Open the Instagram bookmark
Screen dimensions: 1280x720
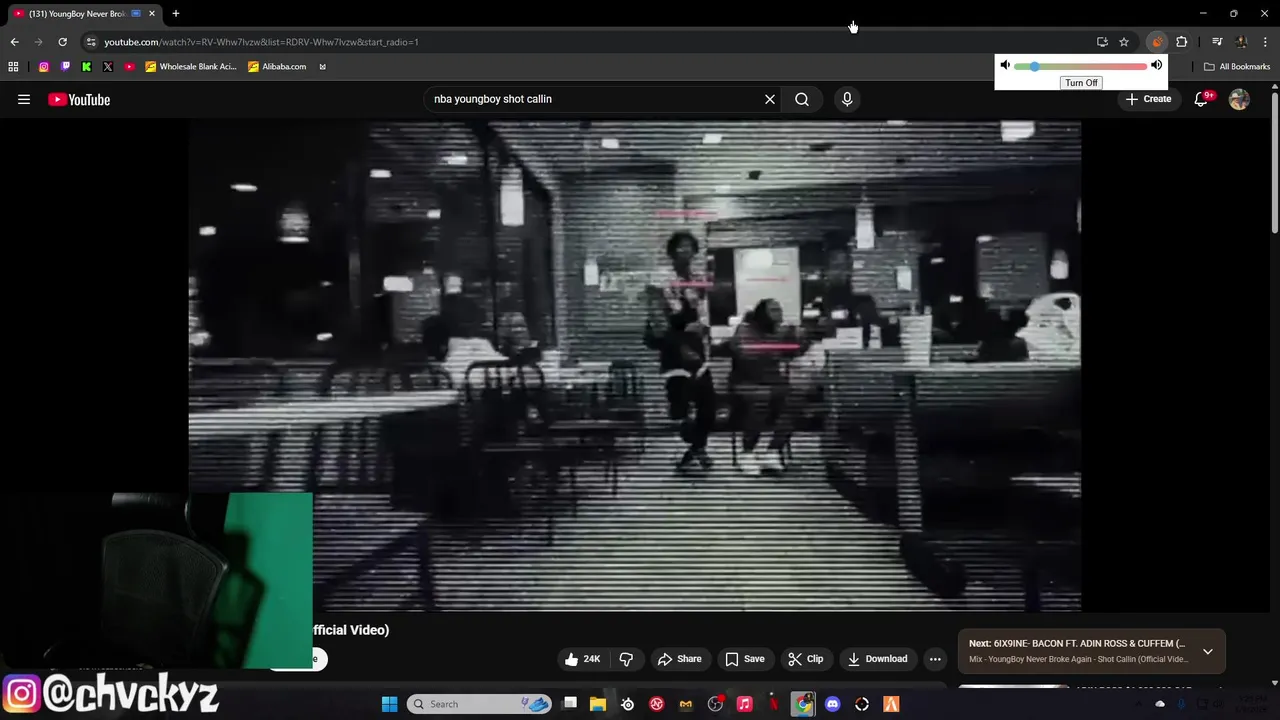click(x=44, y=67)
